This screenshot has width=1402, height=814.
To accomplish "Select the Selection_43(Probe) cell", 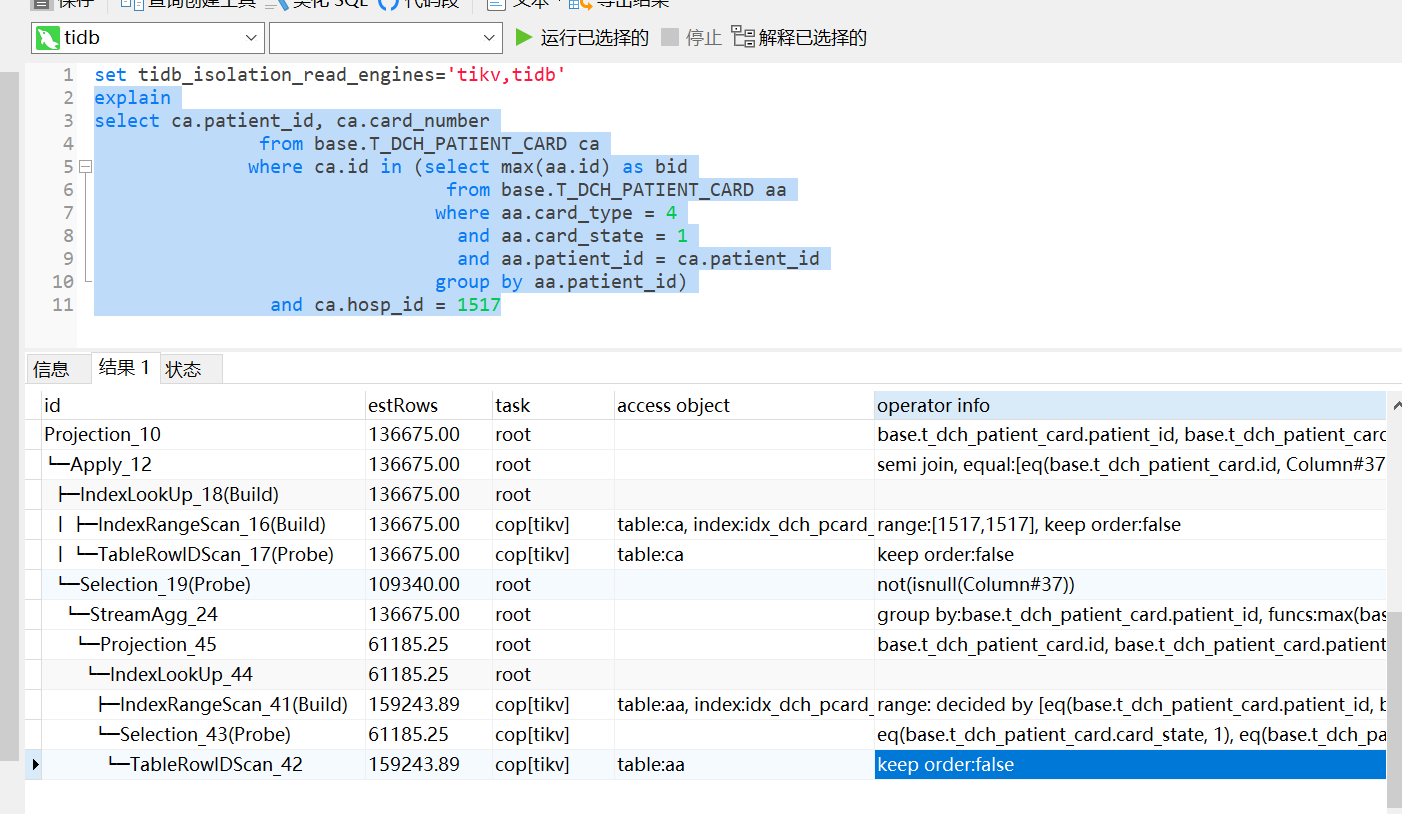I will [203, 734].
